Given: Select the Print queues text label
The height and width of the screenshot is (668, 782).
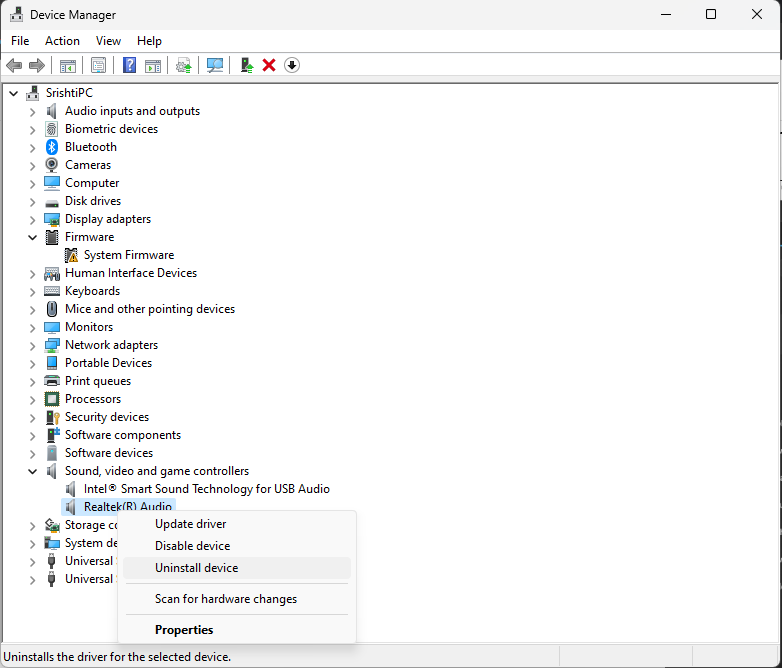Looking at the screenshot, I should 98,381.
